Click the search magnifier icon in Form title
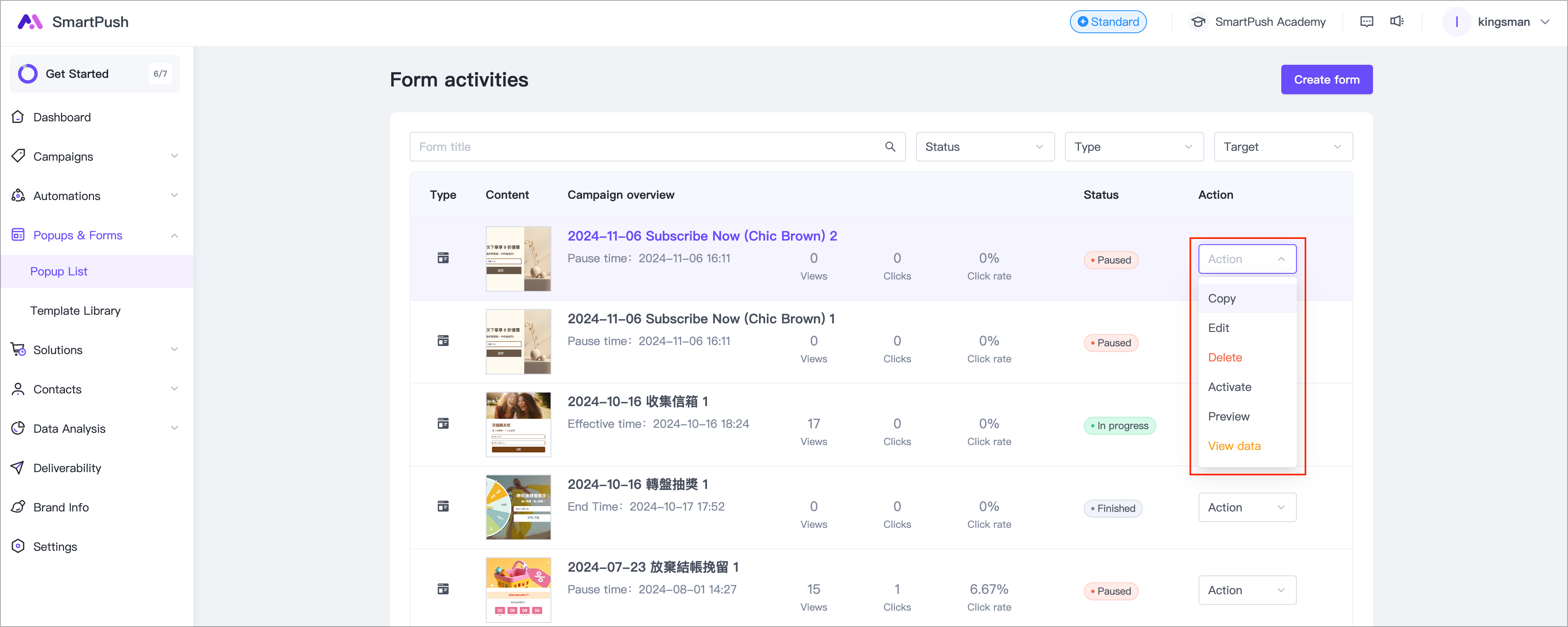The height and width of the screenshot is (627, 1568). tap(890, 147)
